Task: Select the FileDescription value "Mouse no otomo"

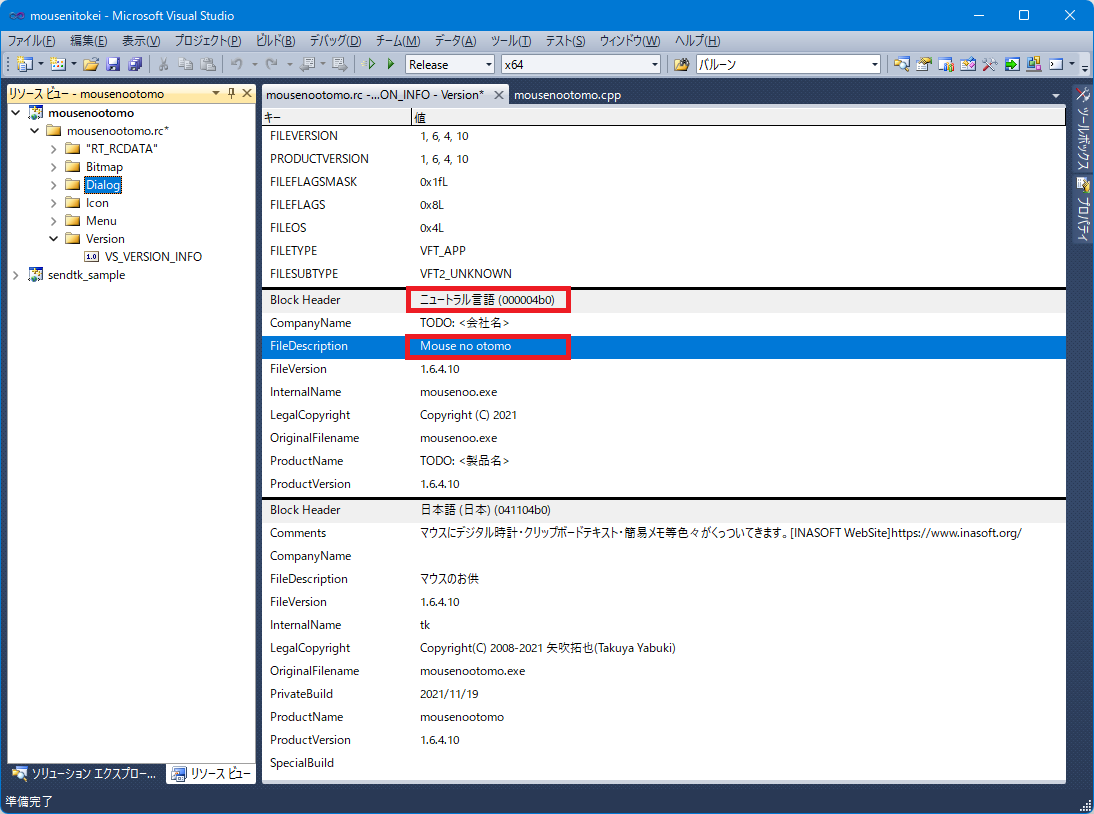Action: [465, 346]
